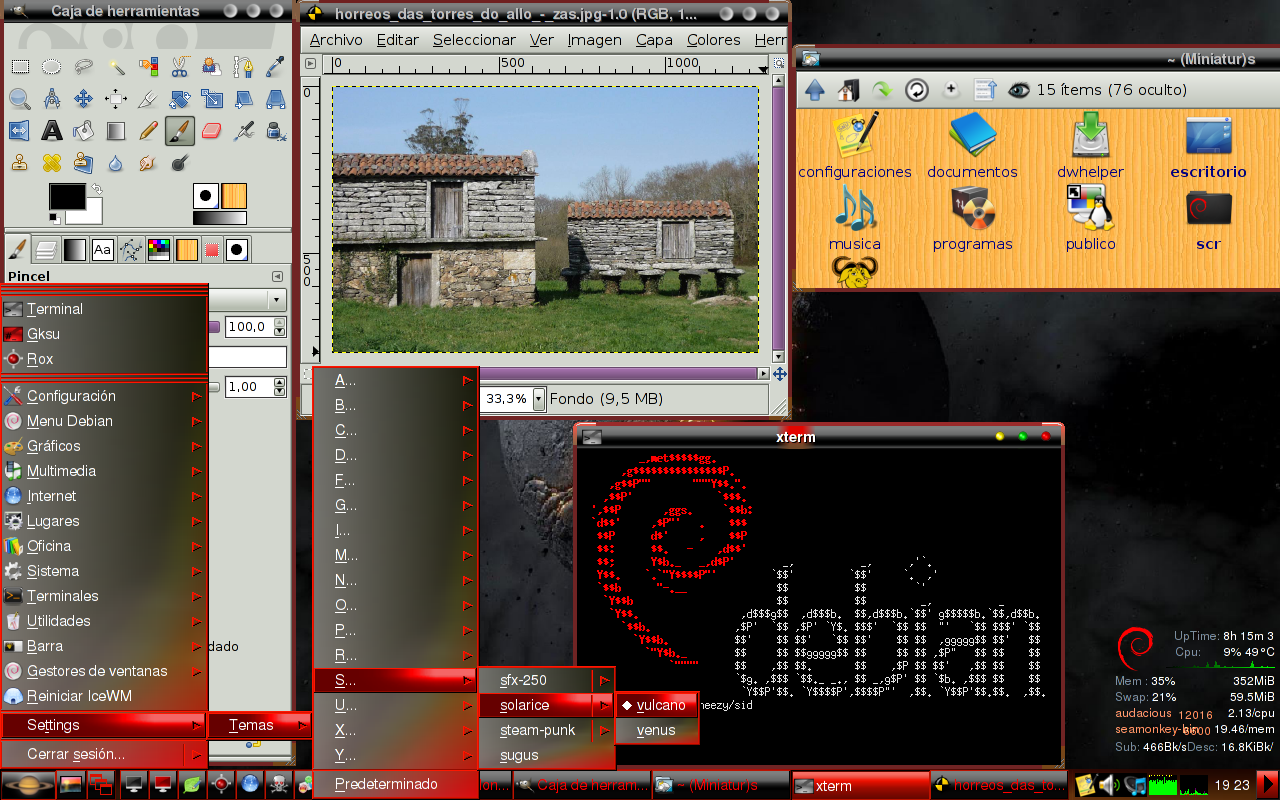Screen dimensions: 1280x800
Task: Select the Blur/Sharpen droplet tool
Action: [116, 163]
